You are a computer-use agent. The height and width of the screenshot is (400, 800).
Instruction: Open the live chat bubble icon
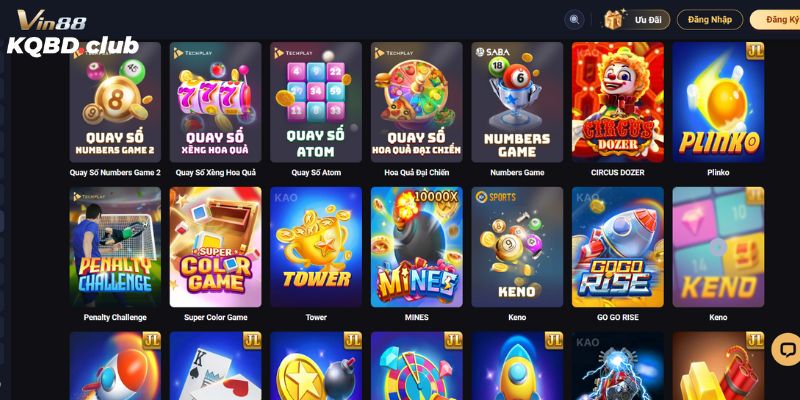pyautogui.click(x=787, y=349)
